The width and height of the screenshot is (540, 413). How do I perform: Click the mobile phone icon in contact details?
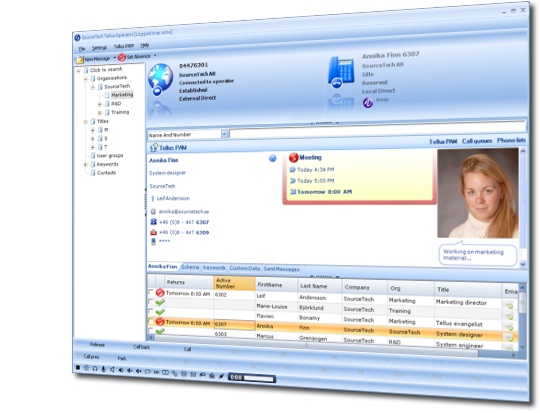154,241
